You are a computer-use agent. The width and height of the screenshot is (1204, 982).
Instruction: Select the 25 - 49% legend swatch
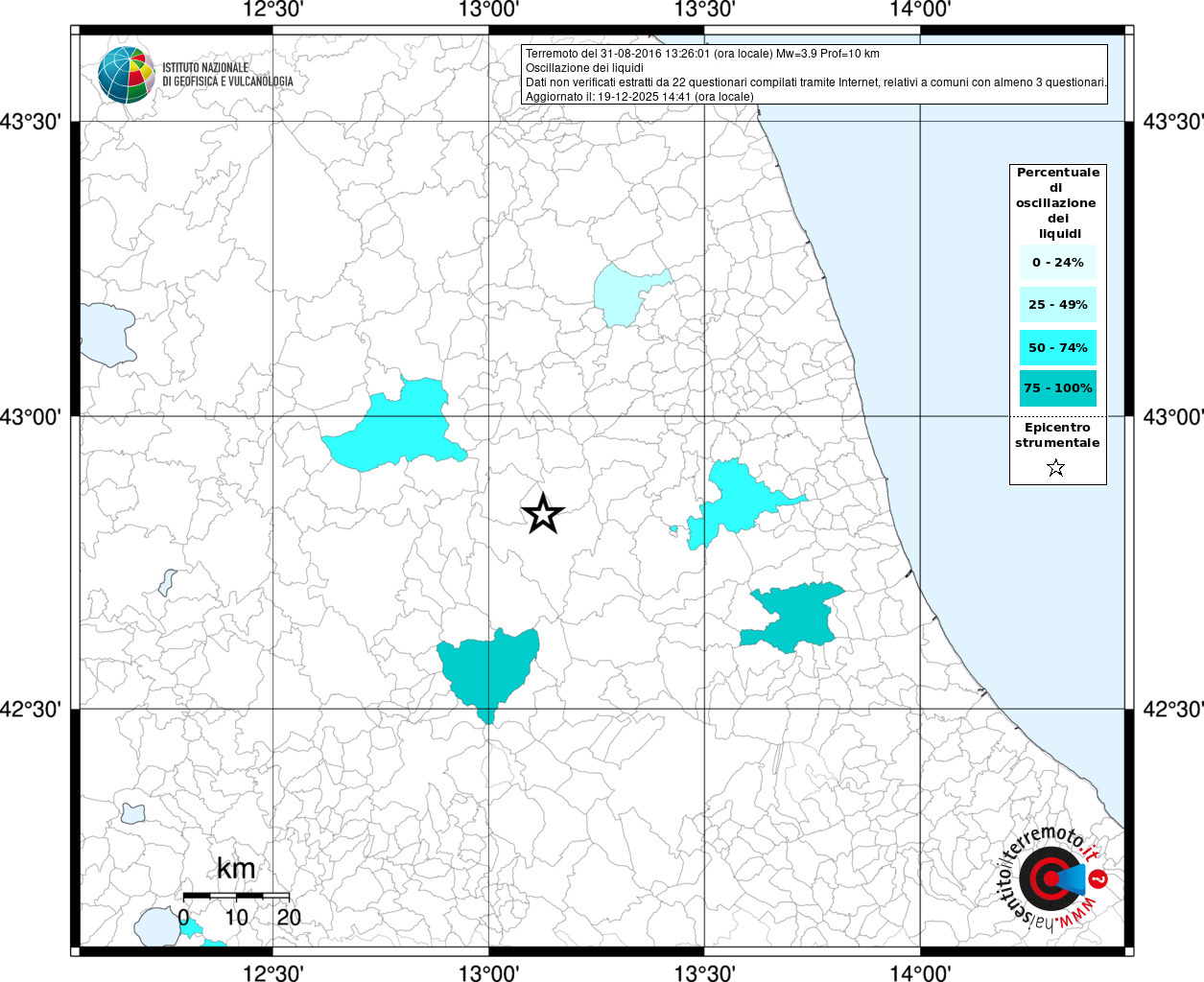tap(1057, 305)
